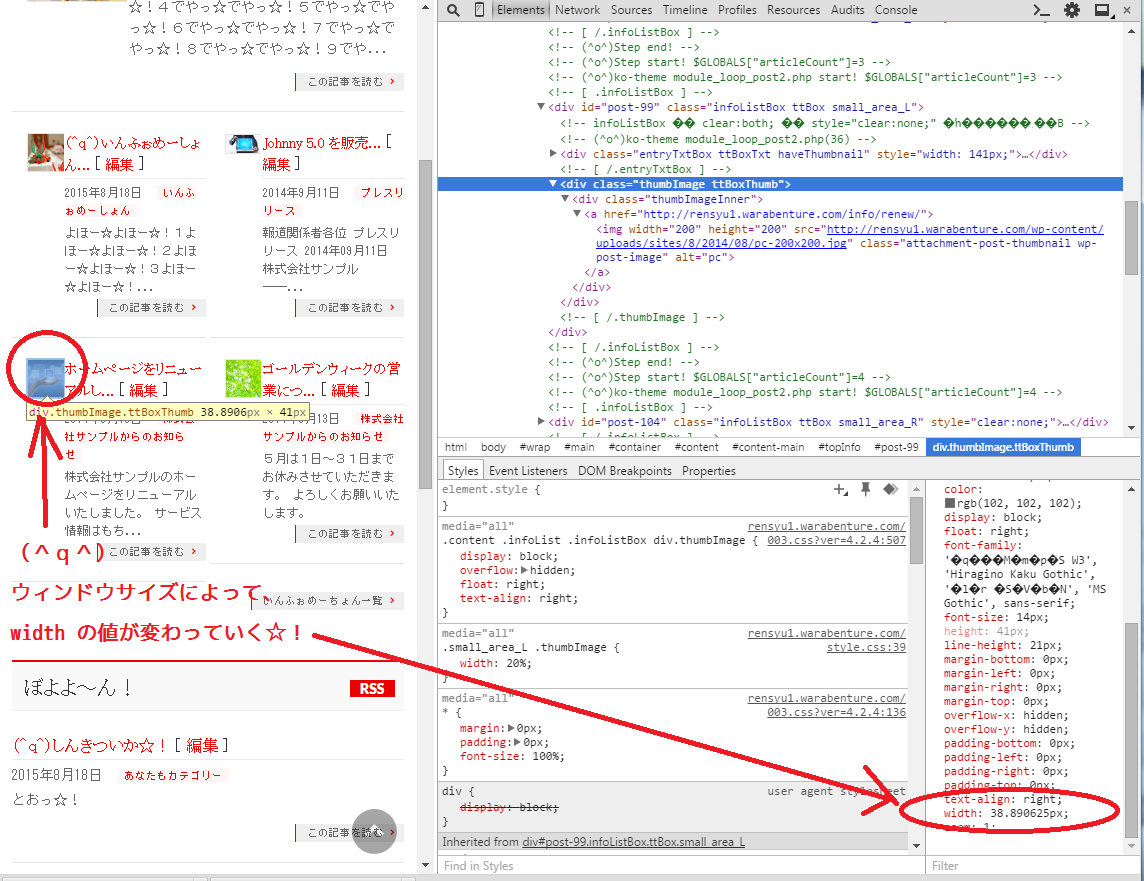Select the Styles sidebar tab
The image size is (1144, 881).
[463, 471]
